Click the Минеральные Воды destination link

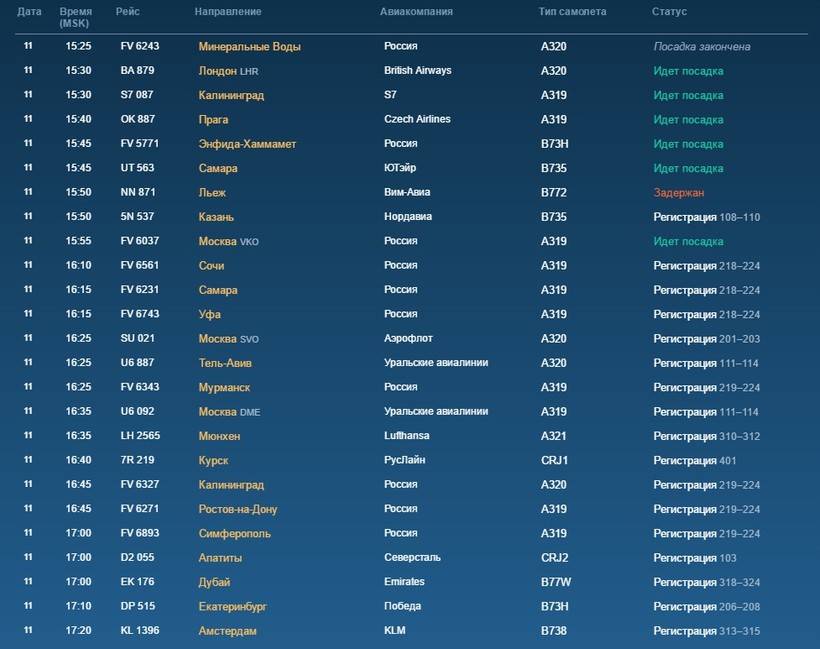[x=249, y=47]
